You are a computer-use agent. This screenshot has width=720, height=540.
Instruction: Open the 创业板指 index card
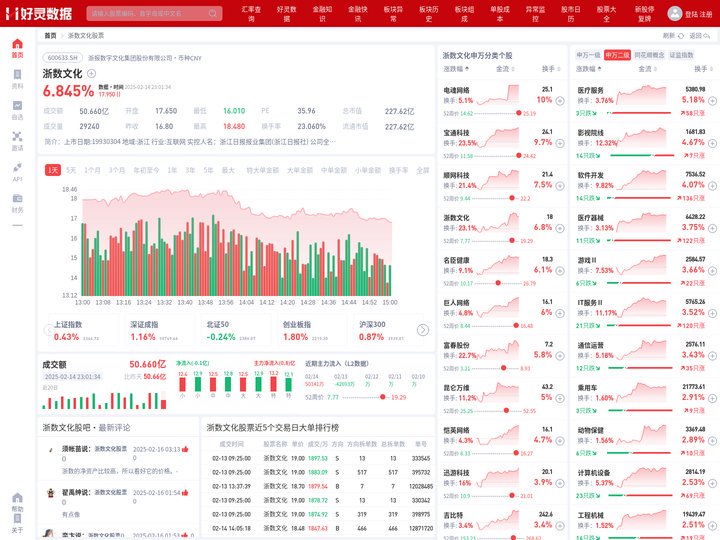[x=311, y=331]
